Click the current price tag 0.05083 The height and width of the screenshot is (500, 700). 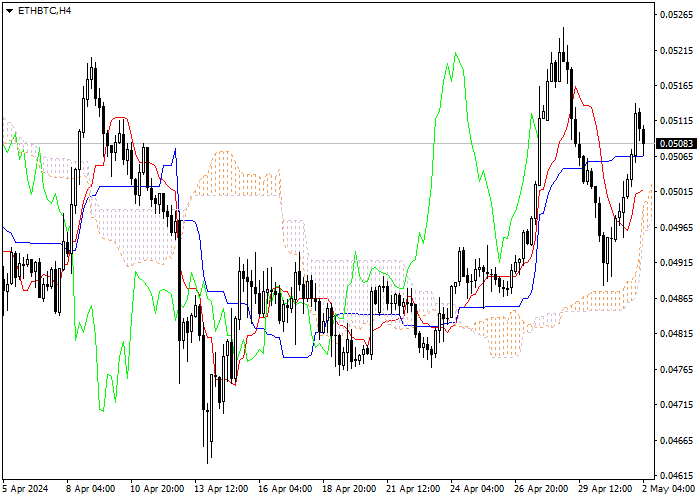677,144
